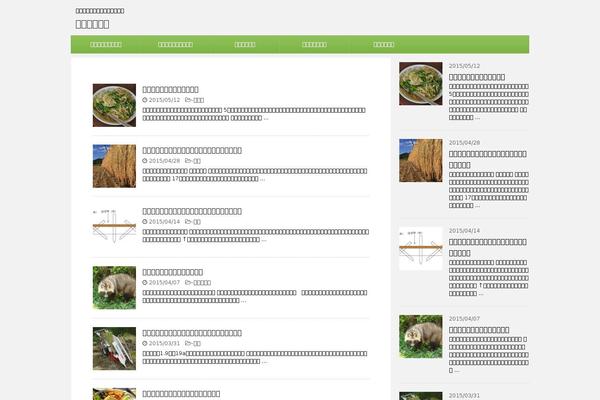Screen dimensions: 600x400
Task: Open the haystack thumbnail in the sidebar
Action: [421, 160]
